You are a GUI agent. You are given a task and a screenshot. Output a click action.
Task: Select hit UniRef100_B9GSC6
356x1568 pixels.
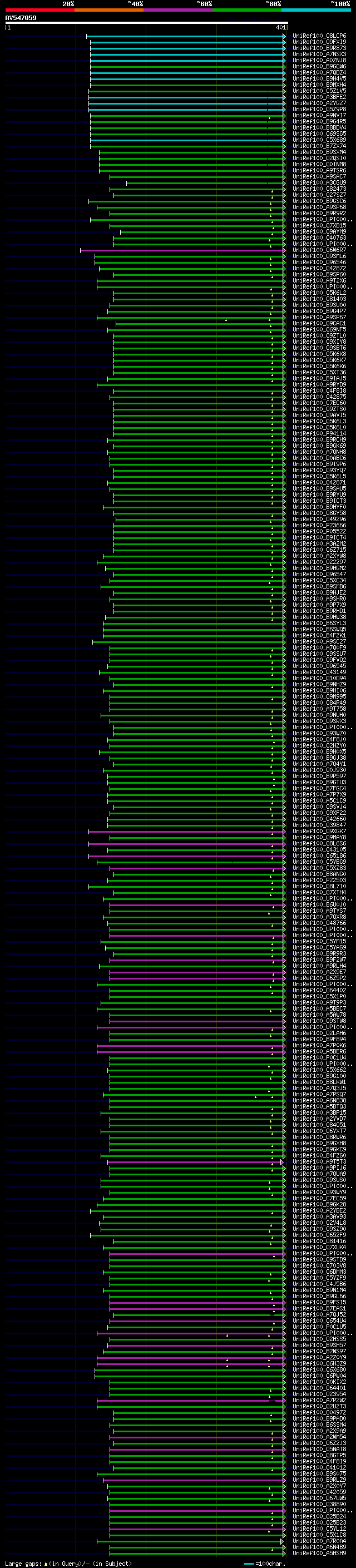(x=319, y=201)
